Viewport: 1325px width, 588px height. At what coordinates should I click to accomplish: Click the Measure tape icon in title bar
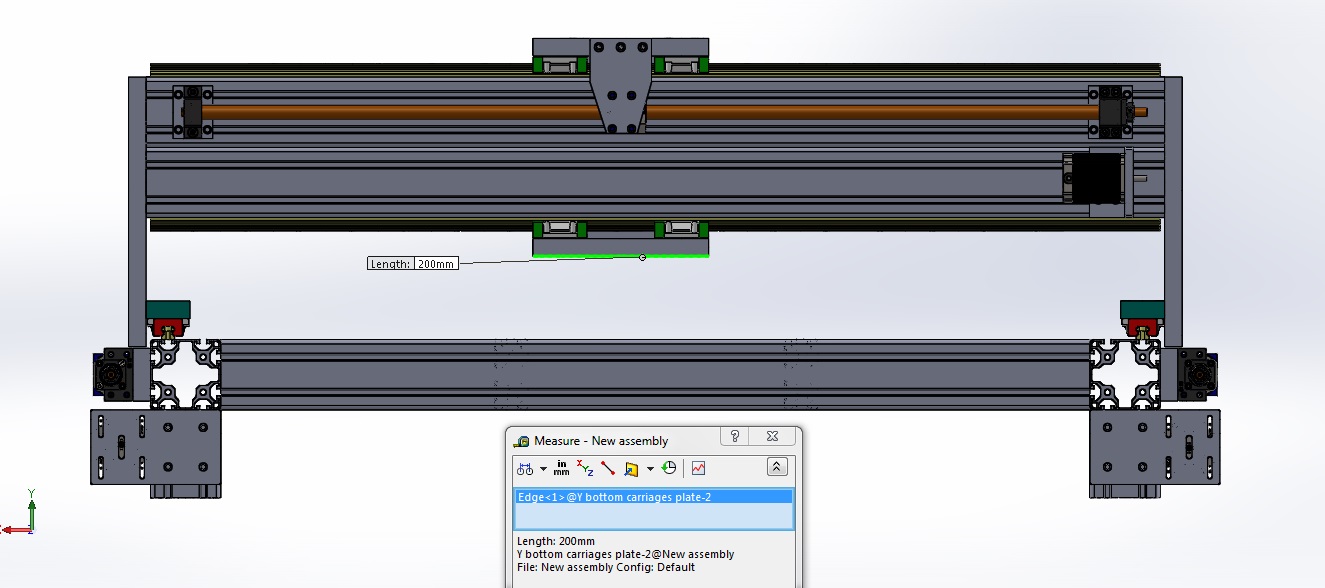[522, 440]
